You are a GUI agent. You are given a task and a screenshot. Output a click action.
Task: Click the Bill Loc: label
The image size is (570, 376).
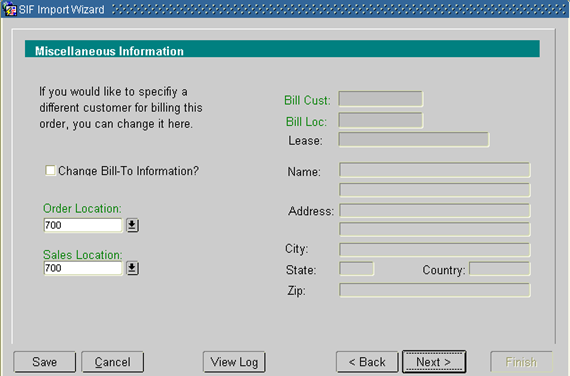tap(306, 121)
